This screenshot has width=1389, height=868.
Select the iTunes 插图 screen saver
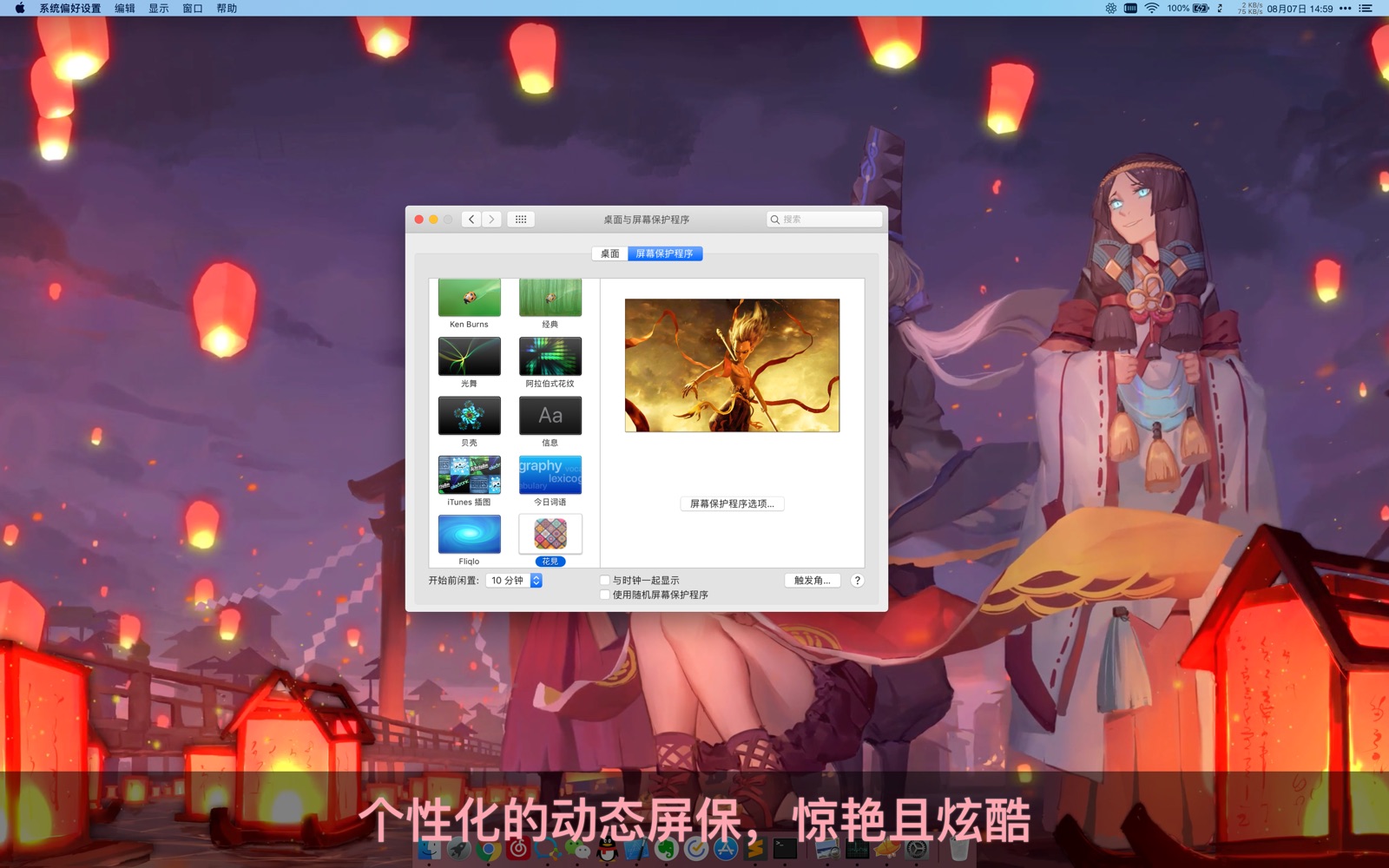point(469,475)
